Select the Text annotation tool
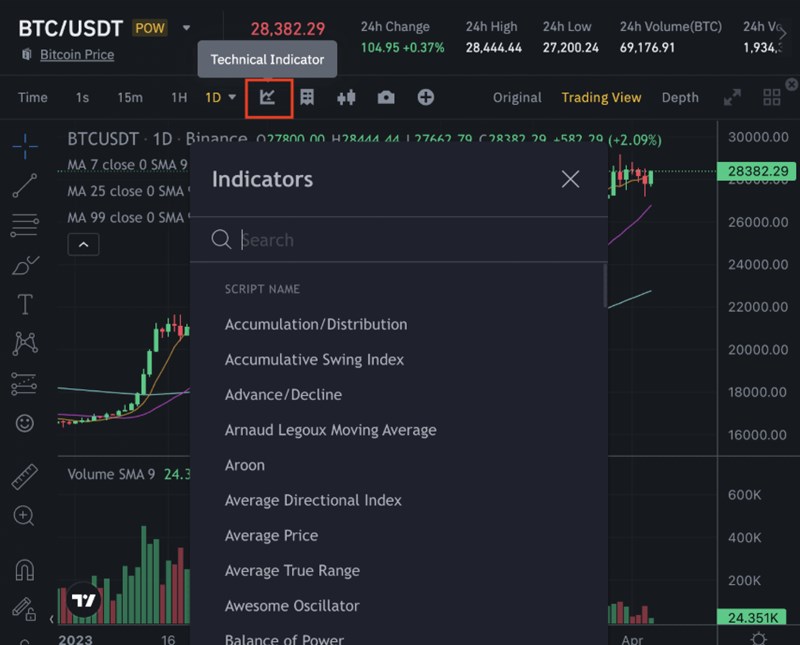 (25, 304)
